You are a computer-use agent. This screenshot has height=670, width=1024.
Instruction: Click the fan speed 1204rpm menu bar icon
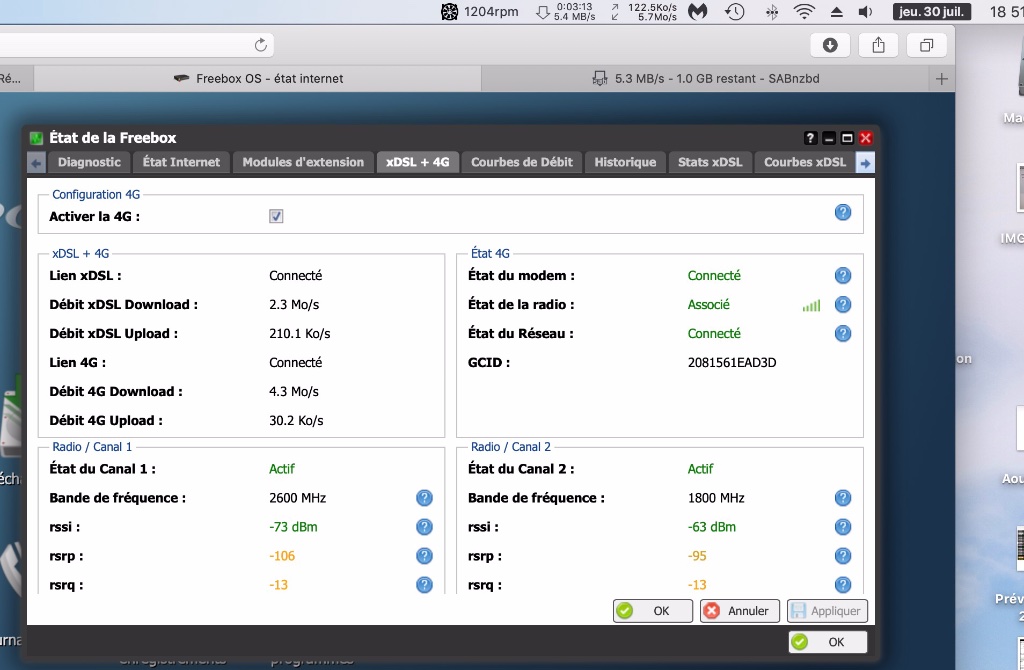click(x=479, y=11)
